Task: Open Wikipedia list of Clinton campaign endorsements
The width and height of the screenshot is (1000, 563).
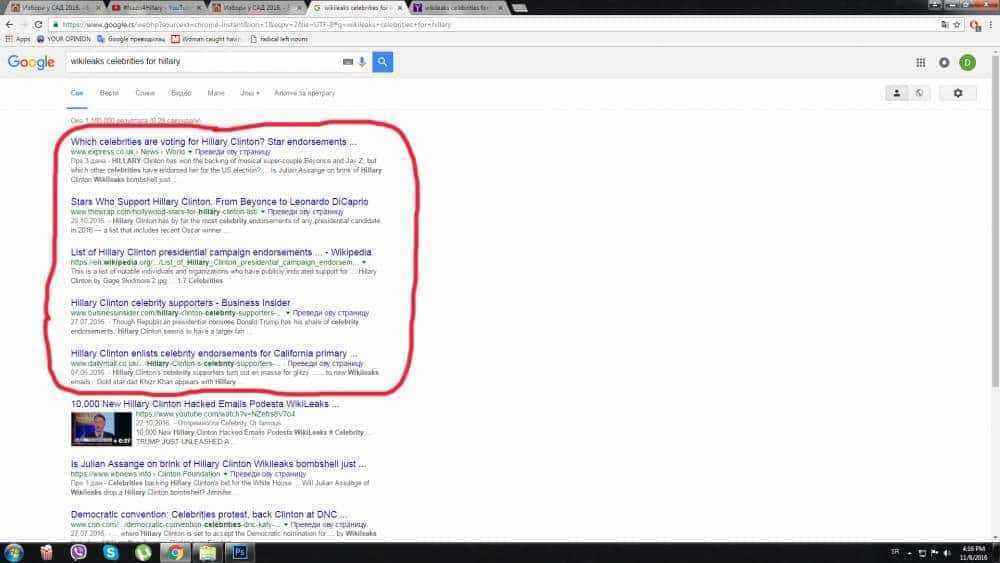Action: tap(221, 252)
